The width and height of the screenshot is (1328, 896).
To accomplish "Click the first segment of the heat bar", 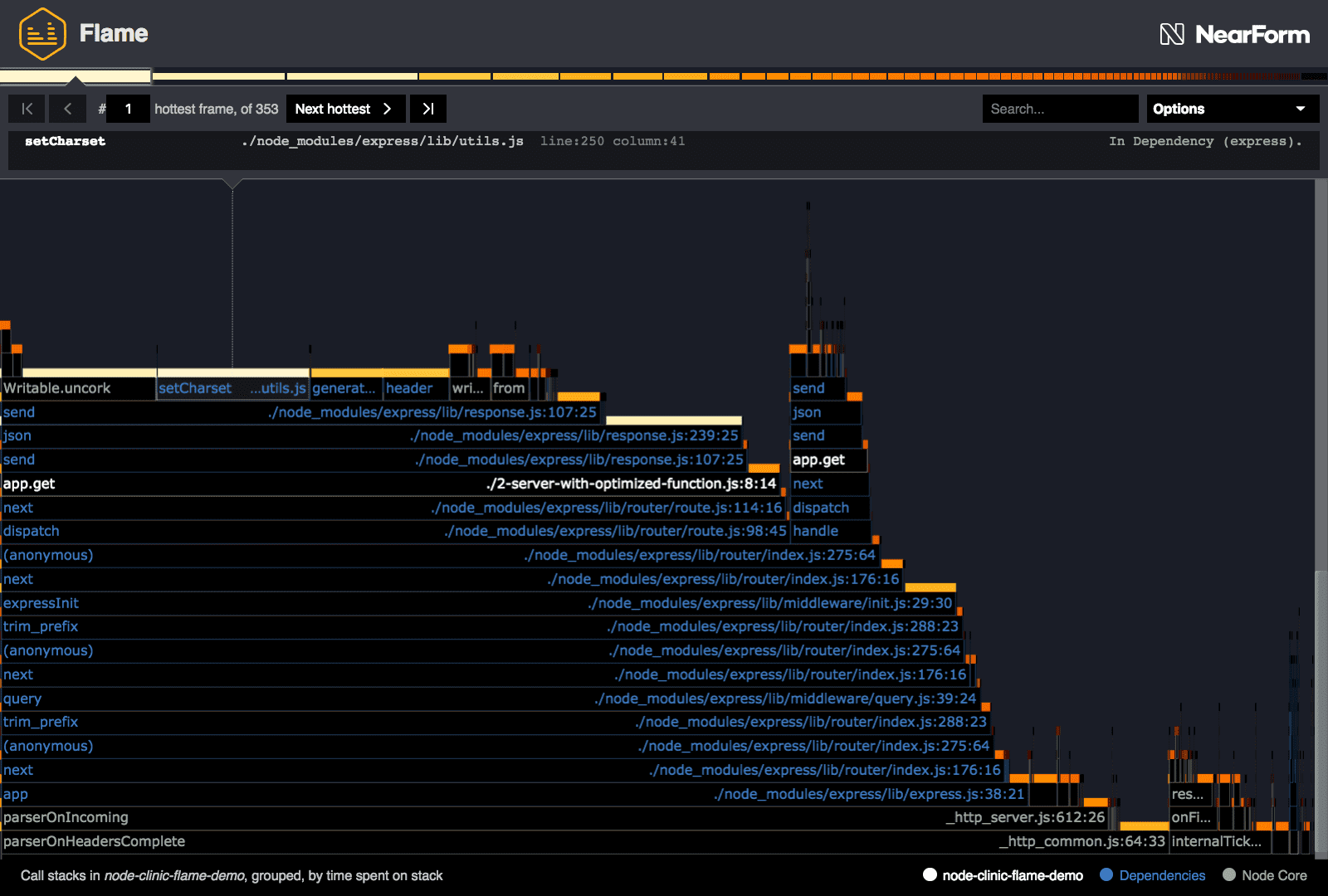I will click(75, 76).
